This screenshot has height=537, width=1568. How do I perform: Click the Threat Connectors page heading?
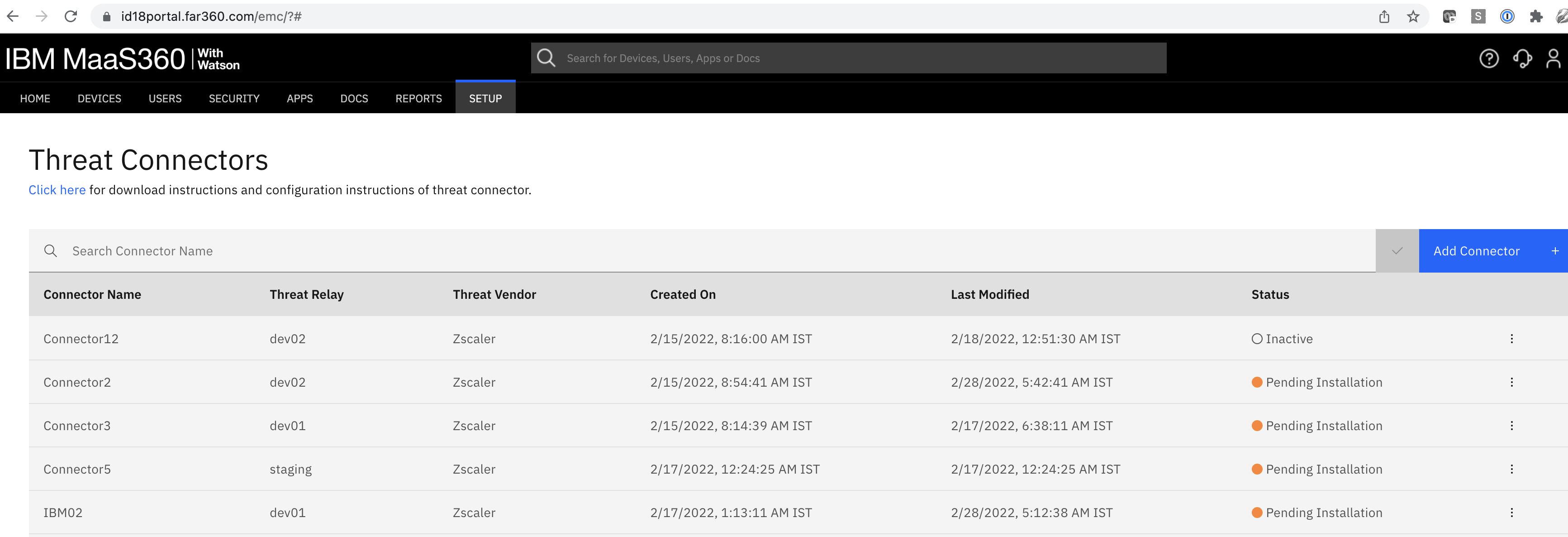pos(148,160)
